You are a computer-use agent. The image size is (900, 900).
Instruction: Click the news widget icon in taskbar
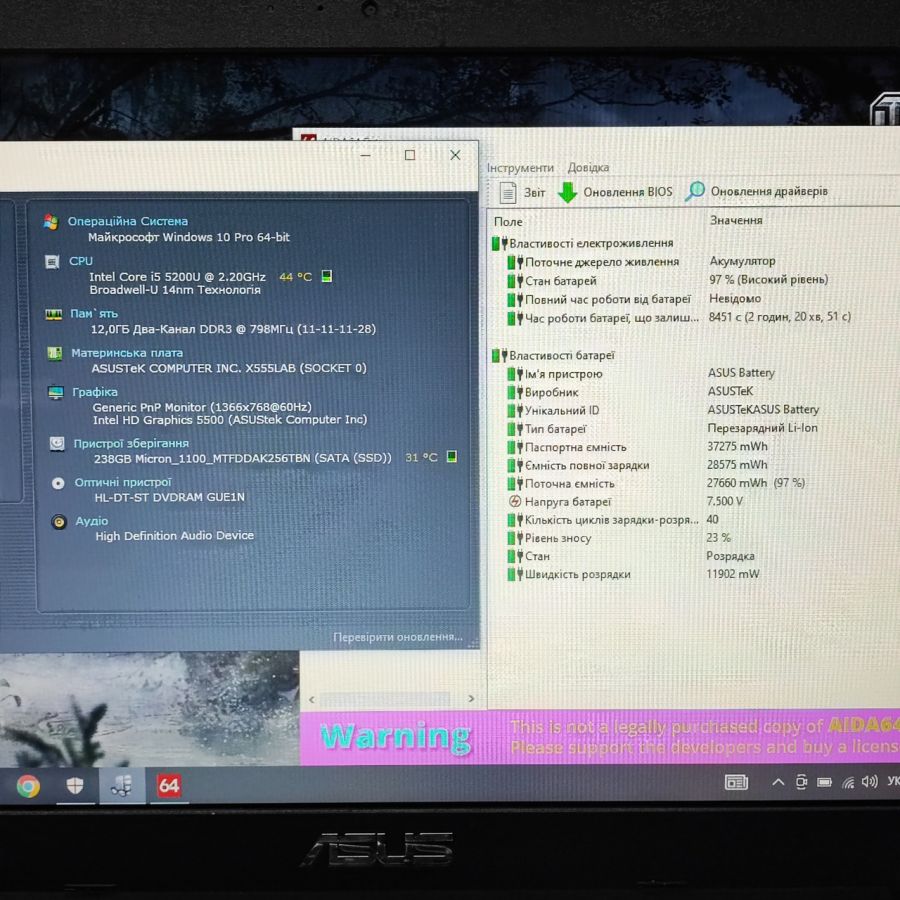pyautogui.click(x=736, y=782)
